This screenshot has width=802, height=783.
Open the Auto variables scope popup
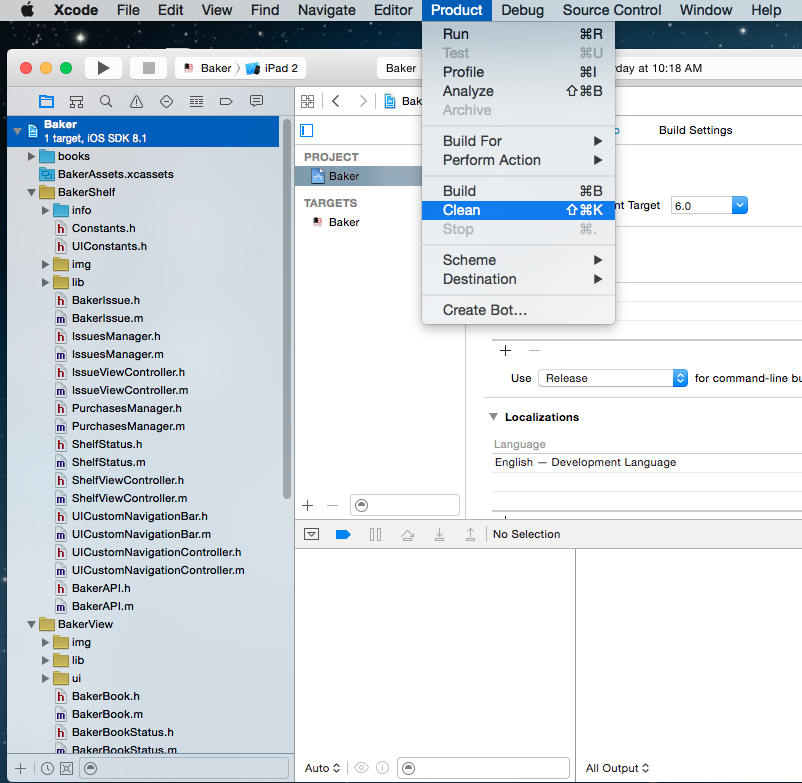pyautogui.click(x=322, y=768)
